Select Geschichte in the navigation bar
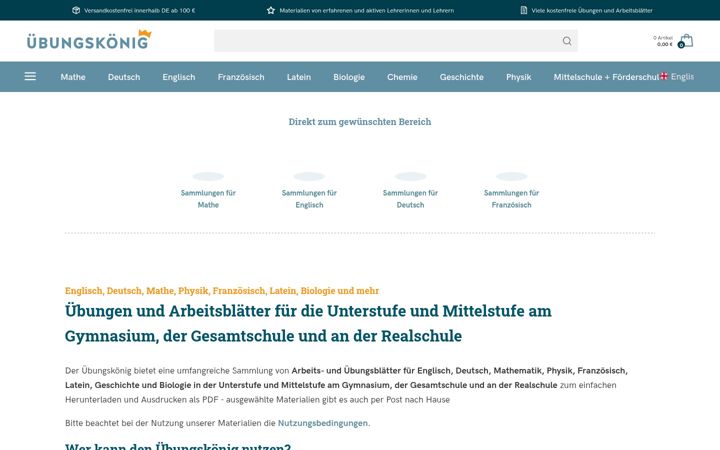 click(461, 77)
